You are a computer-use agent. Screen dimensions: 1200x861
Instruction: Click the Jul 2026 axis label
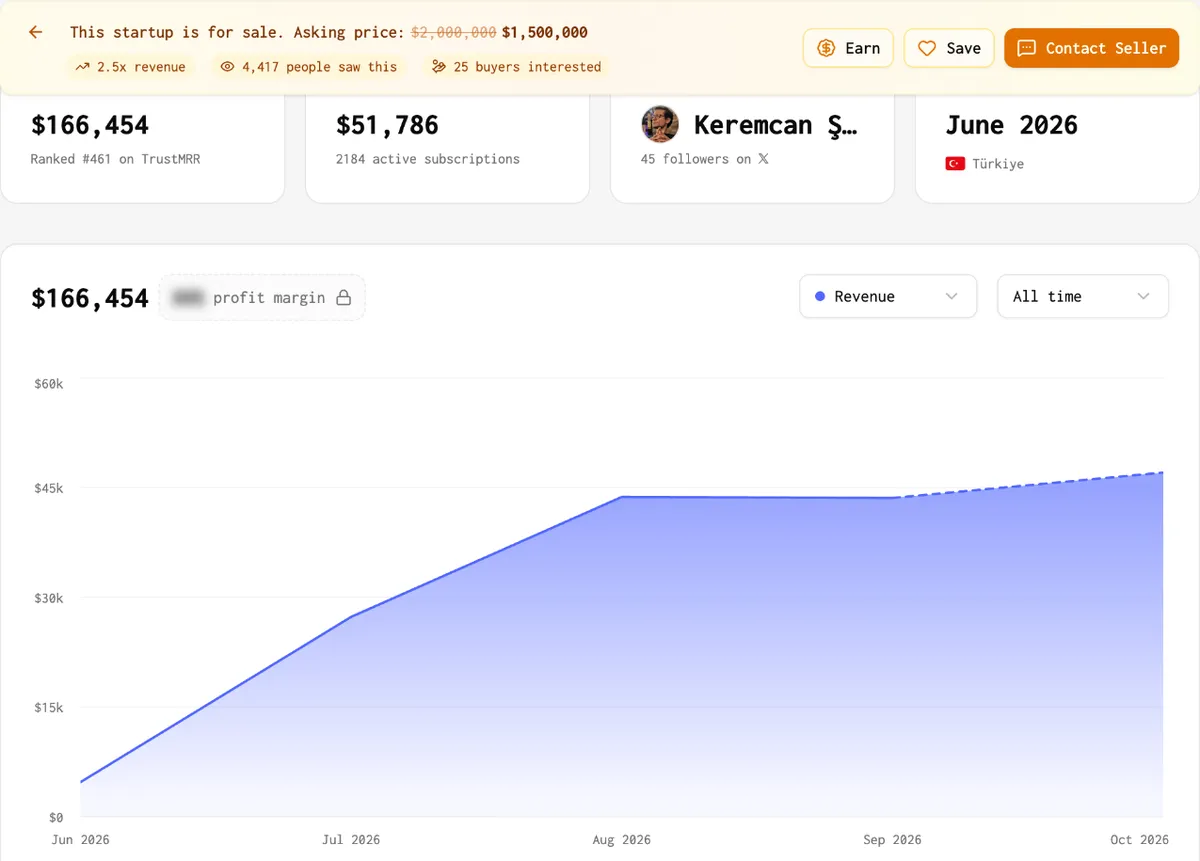(351, 840)
